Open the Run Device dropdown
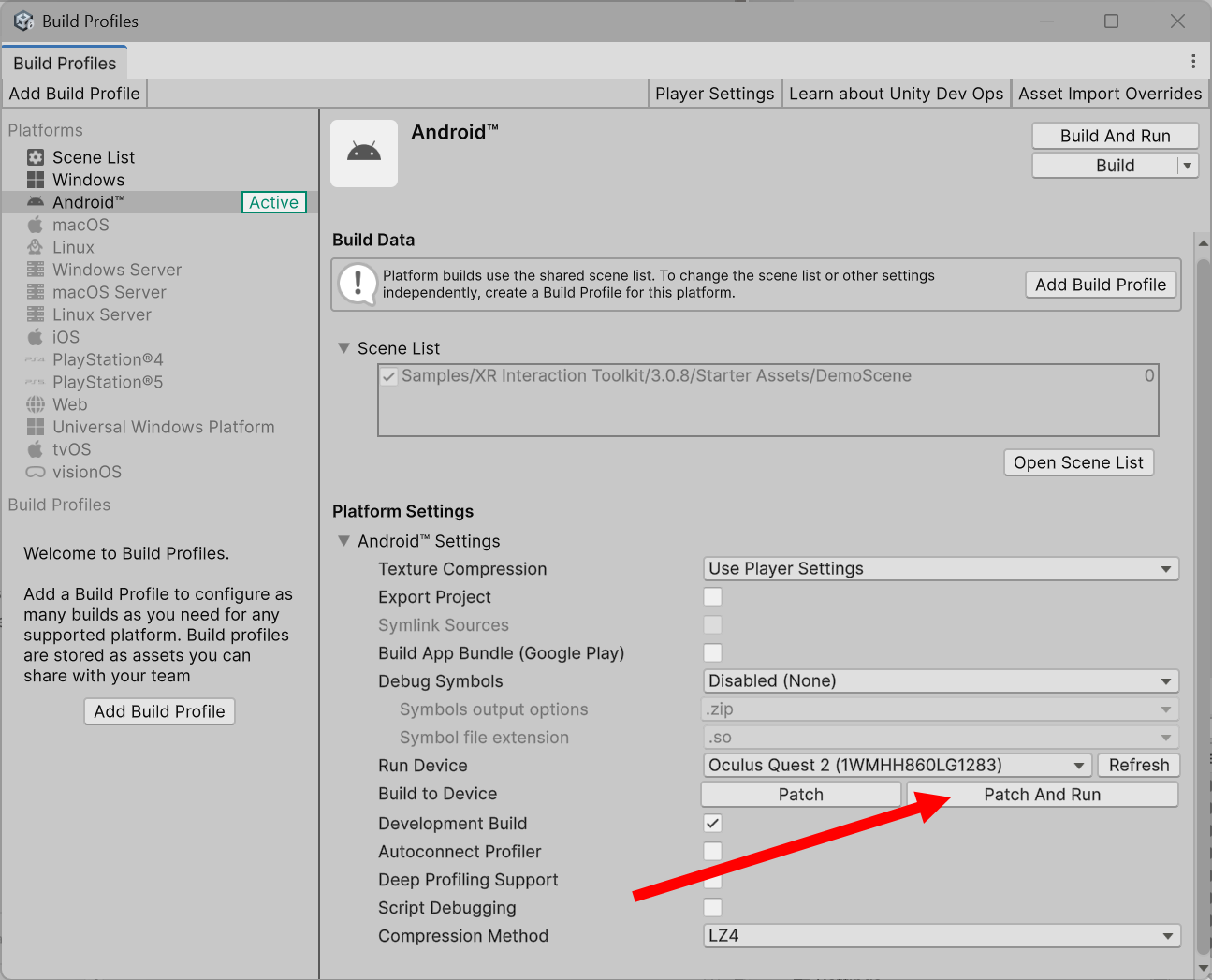This screenshot has height=980, width=1212. tap(898, 766)
